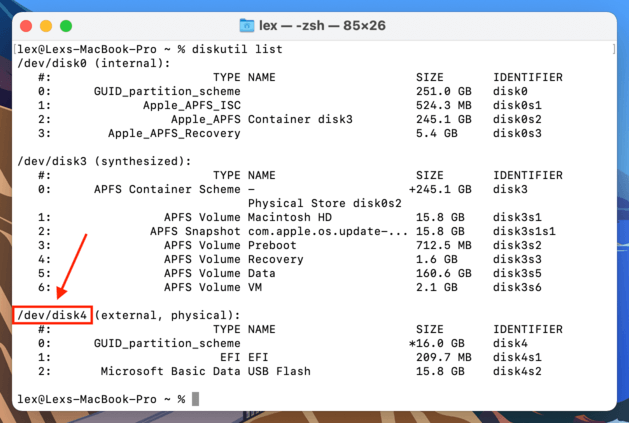Click the 'USB Flash' partition name
This screenshot has height=423, width=629.
point(283,371)
